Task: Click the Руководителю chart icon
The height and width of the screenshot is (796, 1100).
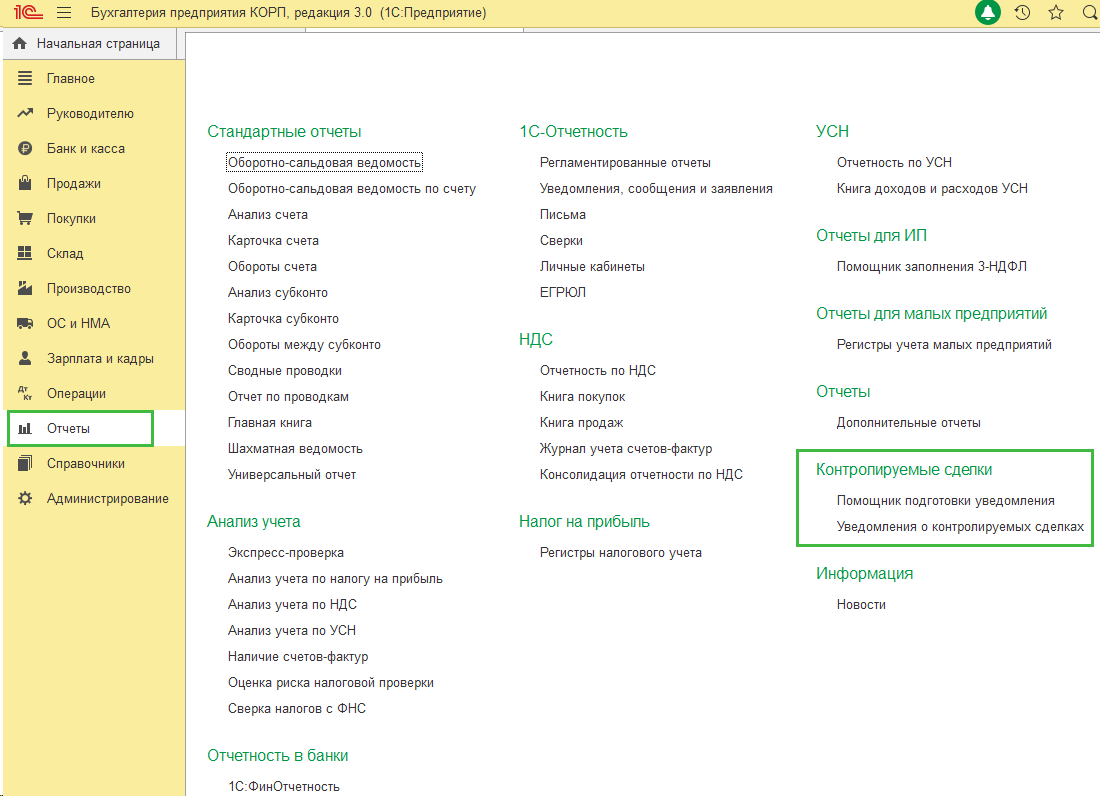Action: [25, 113]
